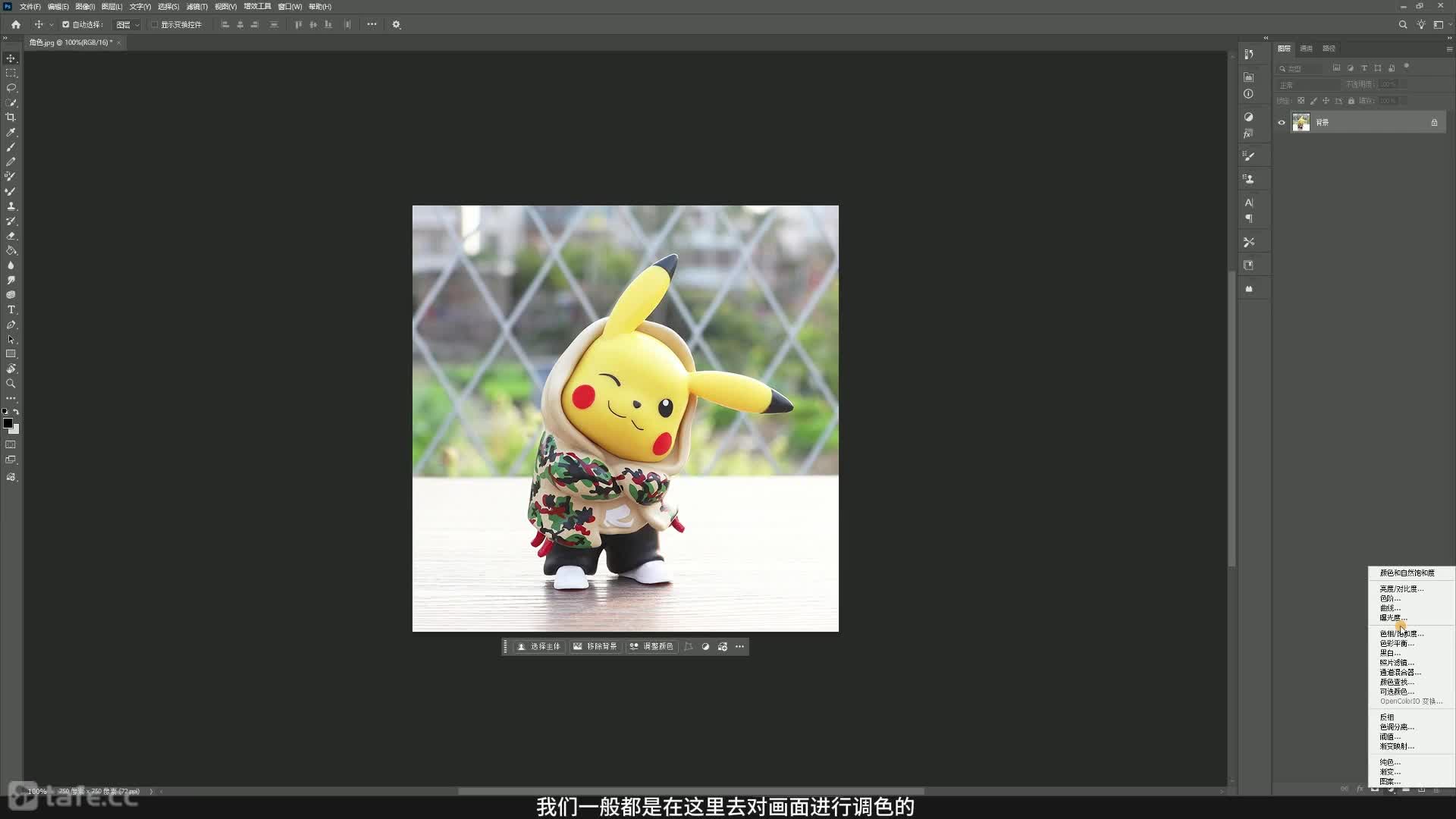This screenshot has height=819, width=1456.
Task: Open more alignment options (three dots)
Action: (372, 24)
